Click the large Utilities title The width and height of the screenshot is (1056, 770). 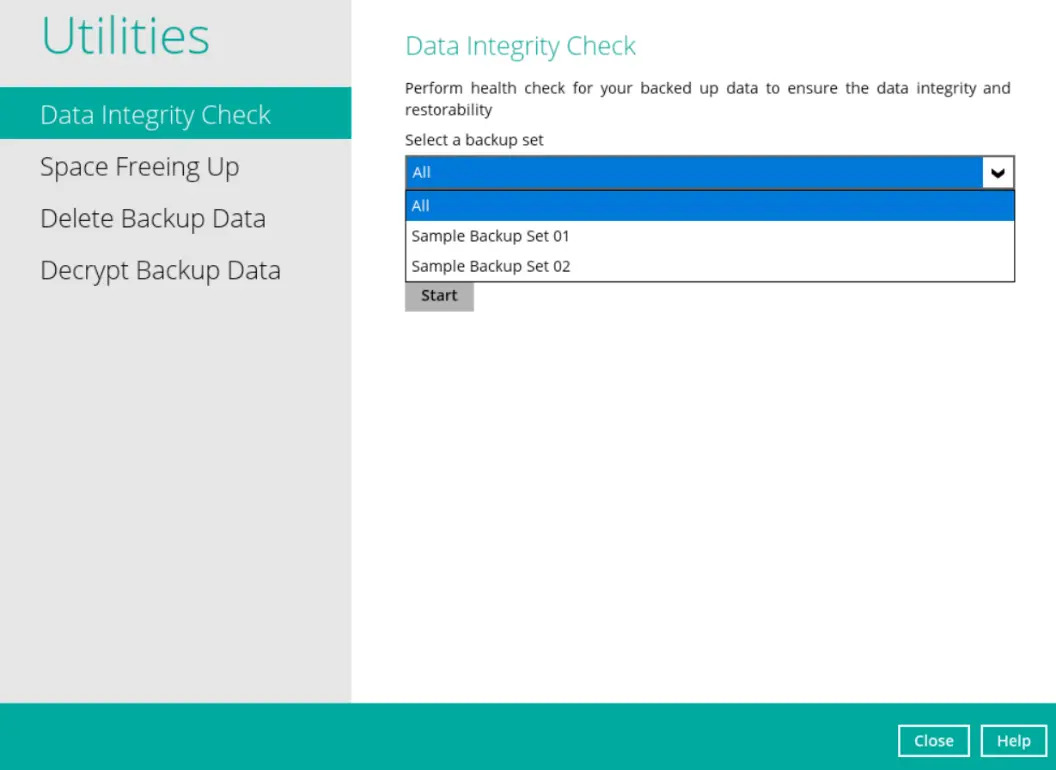click(126, 37)
